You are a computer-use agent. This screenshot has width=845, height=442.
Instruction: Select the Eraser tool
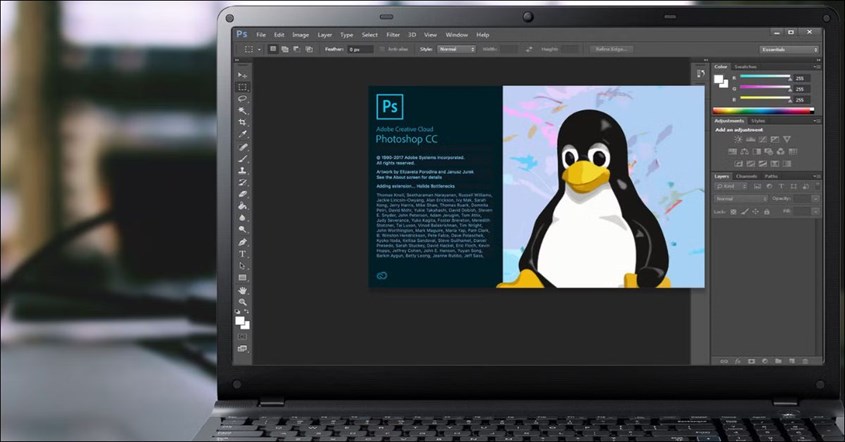(243, 194)
